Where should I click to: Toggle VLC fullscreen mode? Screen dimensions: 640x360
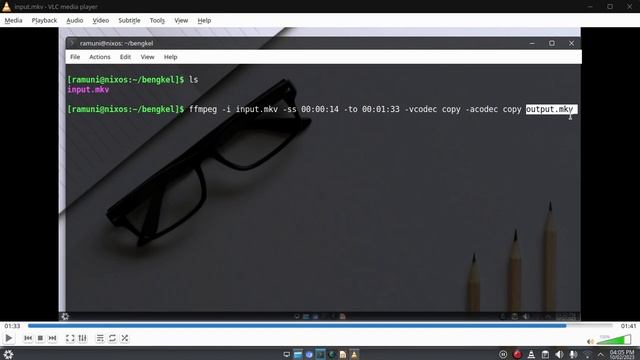(x=70, y=338)
